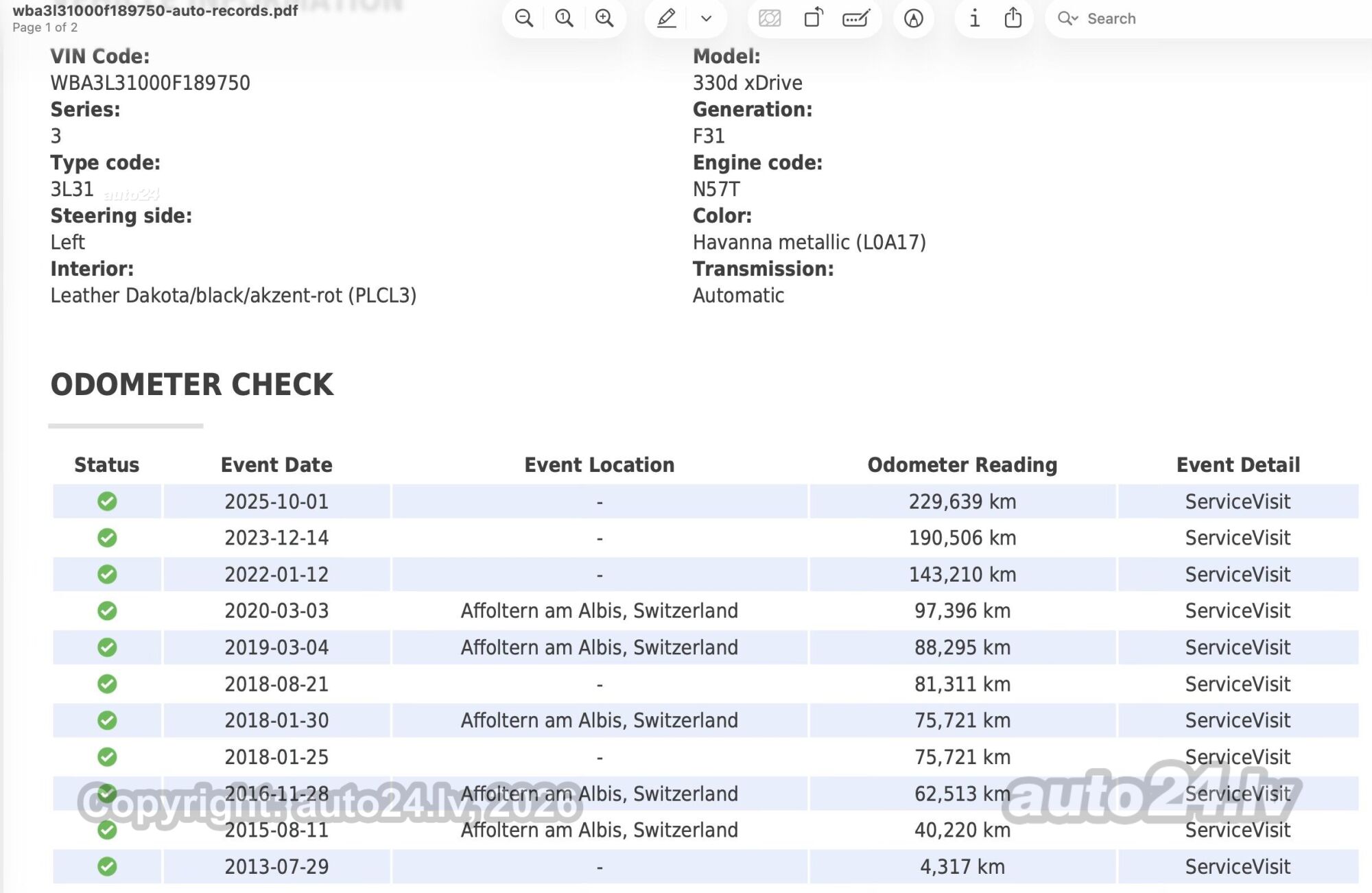Zoom out the PDF view
This screenshot has height=893, width=1372.
524,19
